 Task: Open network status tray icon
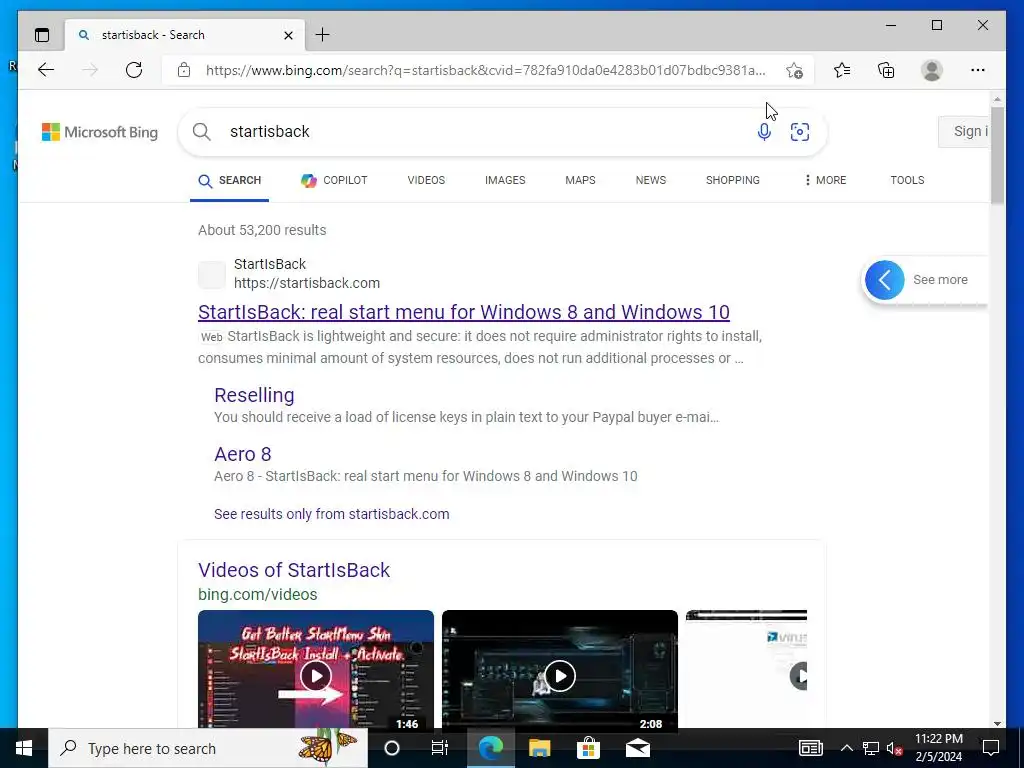[x=871, y=748]
